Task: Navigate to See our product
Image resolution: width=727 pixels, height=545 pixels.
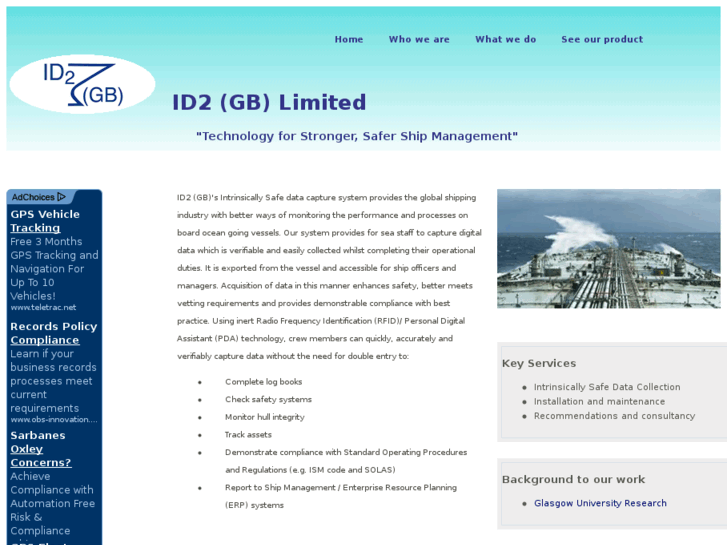Action: [x=602, y=39]
